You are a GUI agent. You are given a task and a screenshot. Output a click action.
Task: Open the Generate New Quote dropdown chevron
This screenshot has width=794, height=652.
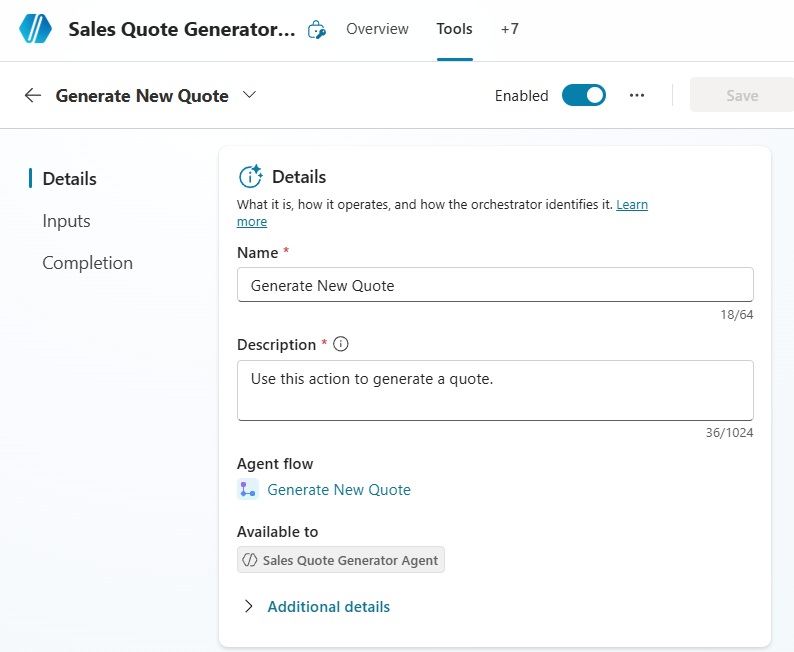pyautogui.click(x=250, y=96)
